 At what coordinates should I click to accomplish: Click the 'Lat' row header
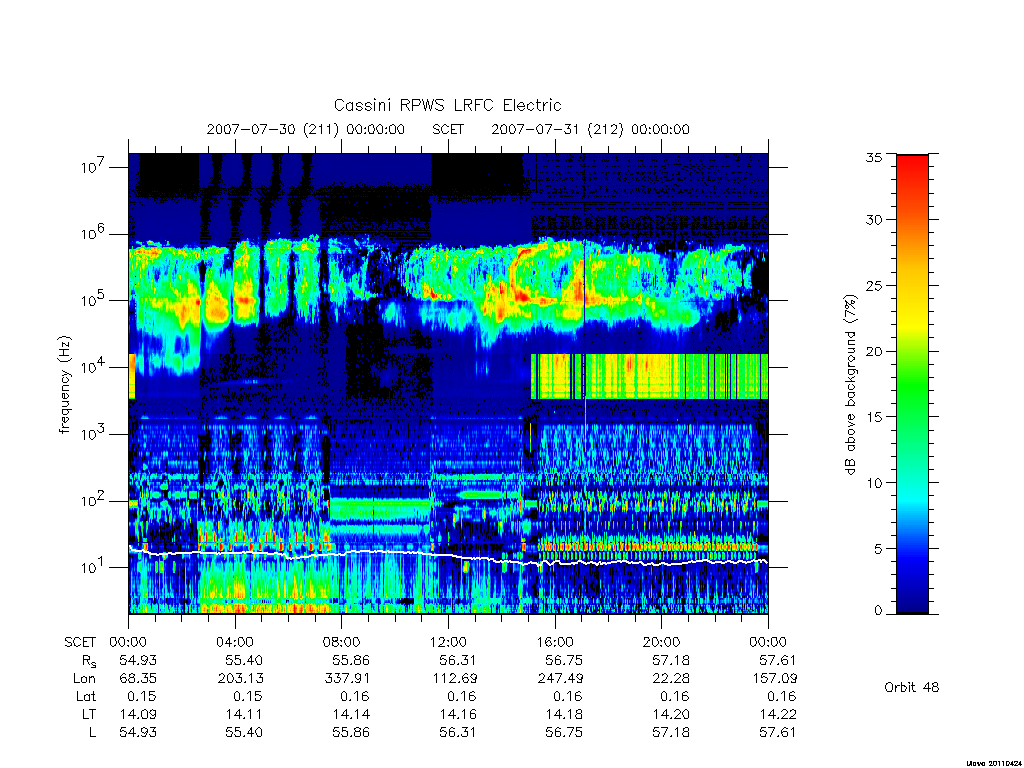[86, 697]
